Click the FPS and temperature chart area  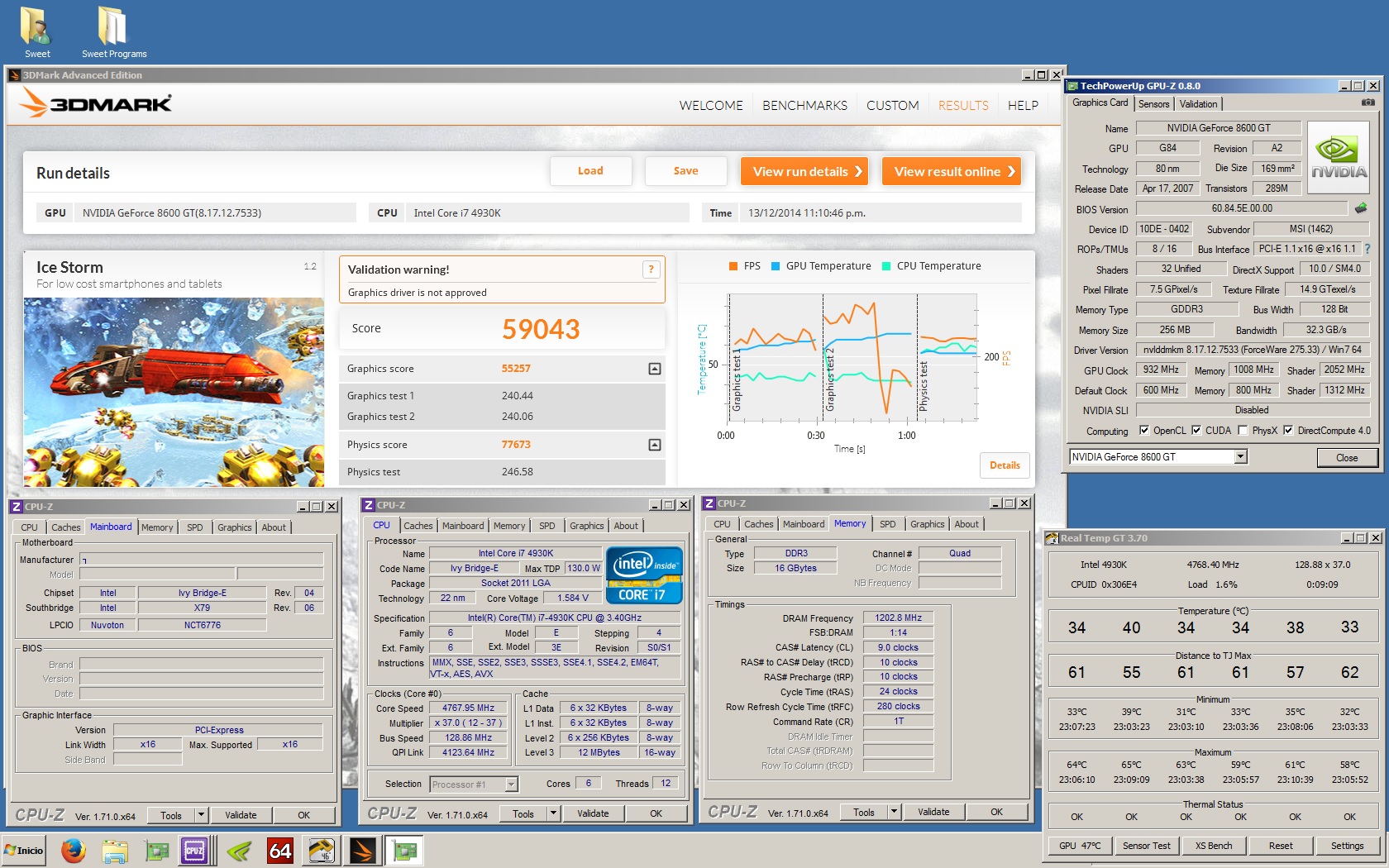tap(852, 357)
